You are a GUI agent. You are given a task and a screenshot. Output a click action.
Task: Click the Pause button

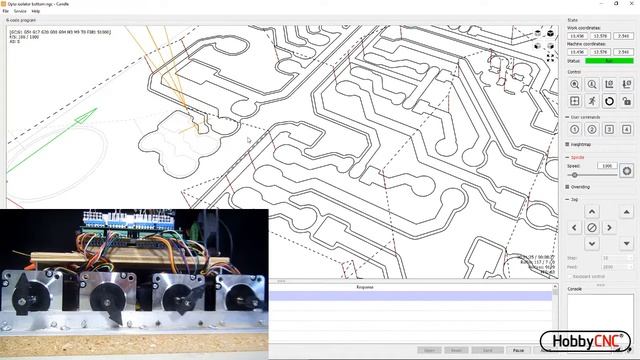tap(518, 350)
